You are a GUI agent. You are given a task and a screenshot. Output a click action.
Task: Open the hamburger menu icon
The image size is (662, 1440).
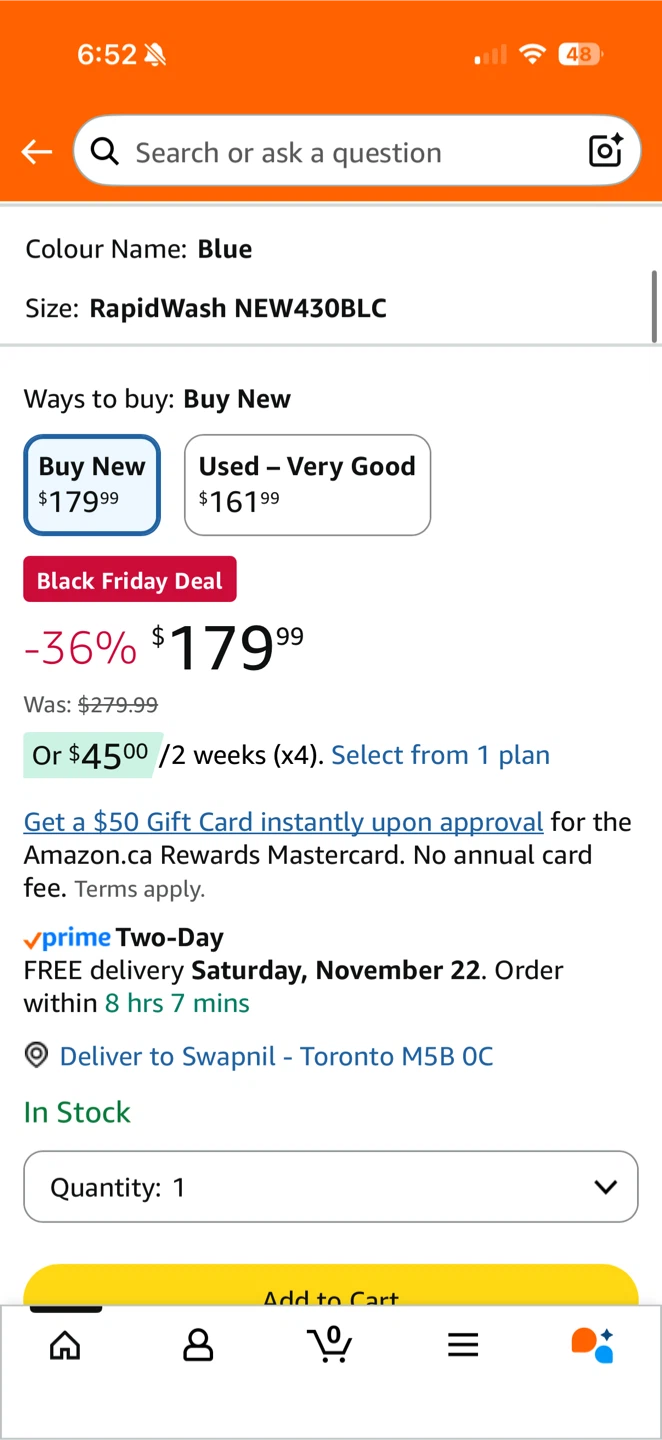(463, 1346)
